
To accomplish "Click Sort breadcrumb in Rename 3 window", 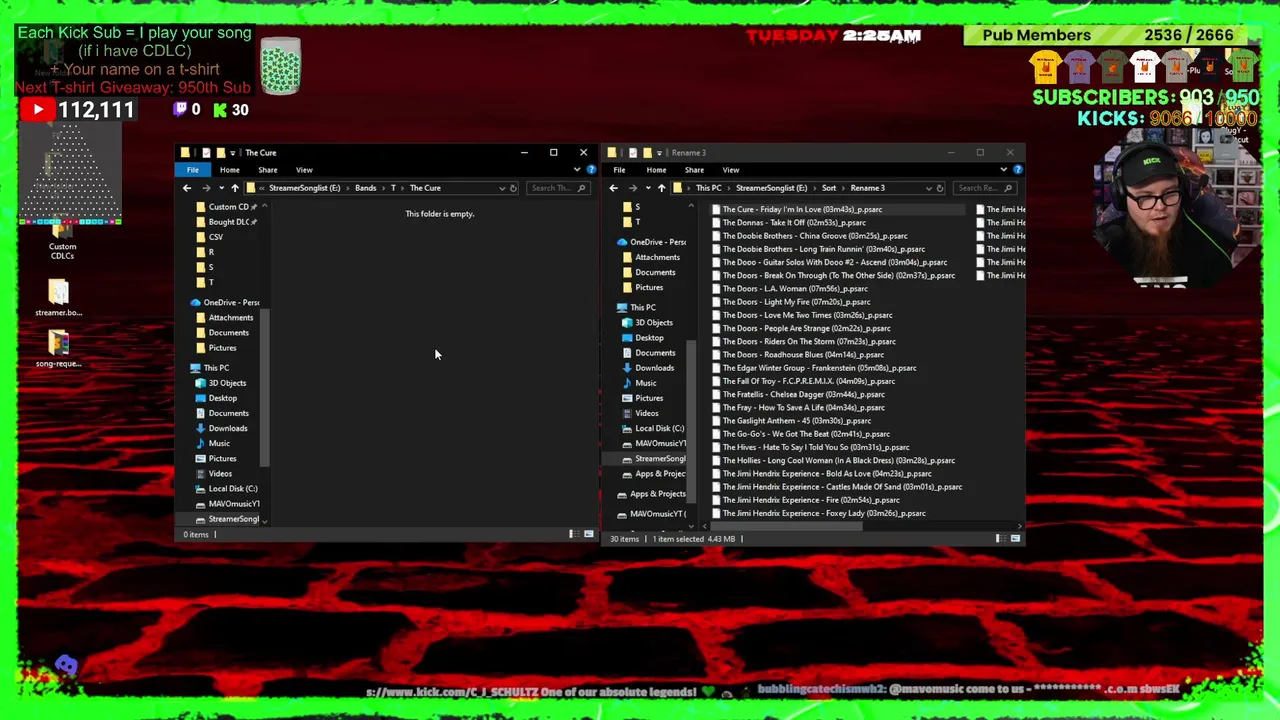I will (x=829, y=188).
